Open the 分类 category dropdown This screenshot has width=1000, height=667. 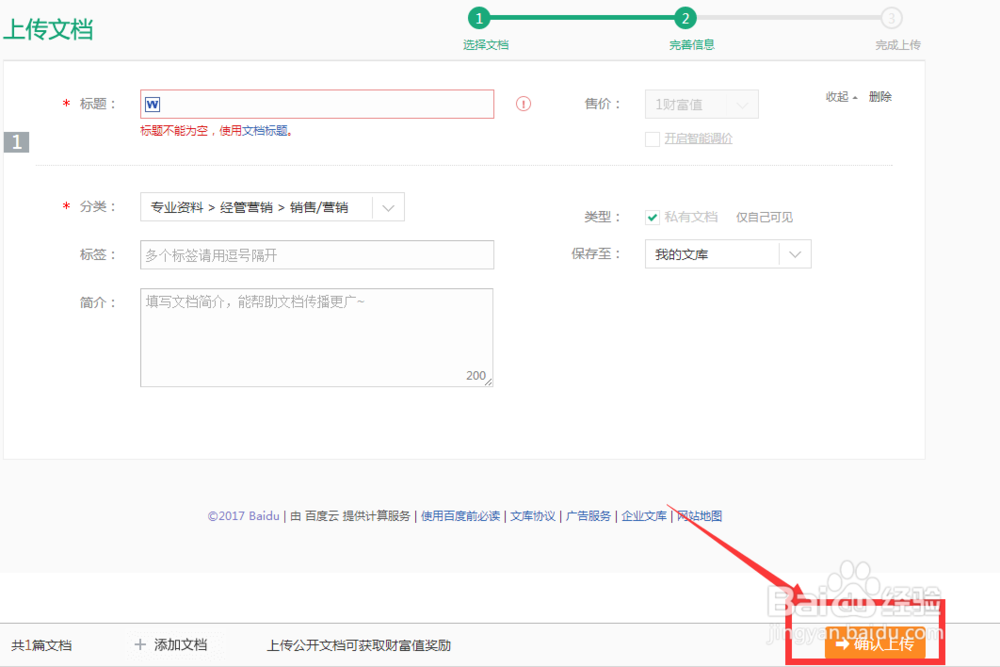click(388, 207)
